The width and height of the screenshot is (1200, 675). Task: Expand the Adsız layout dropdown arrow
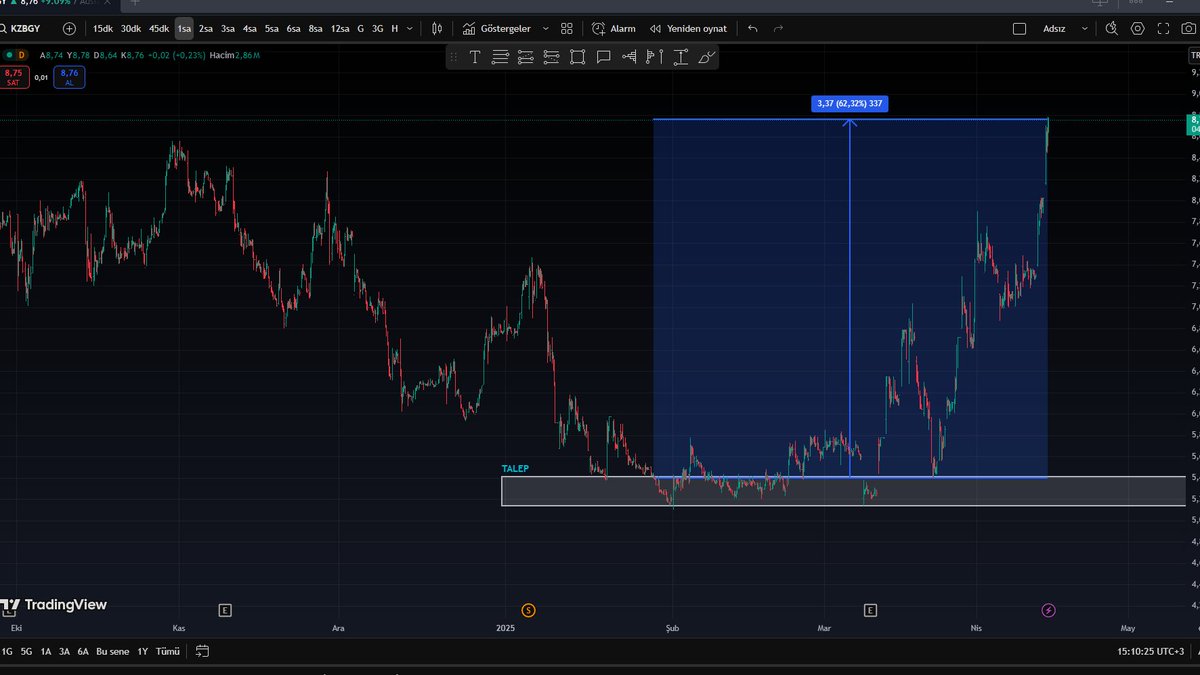pyautogui.click(x=1085, y=29)
